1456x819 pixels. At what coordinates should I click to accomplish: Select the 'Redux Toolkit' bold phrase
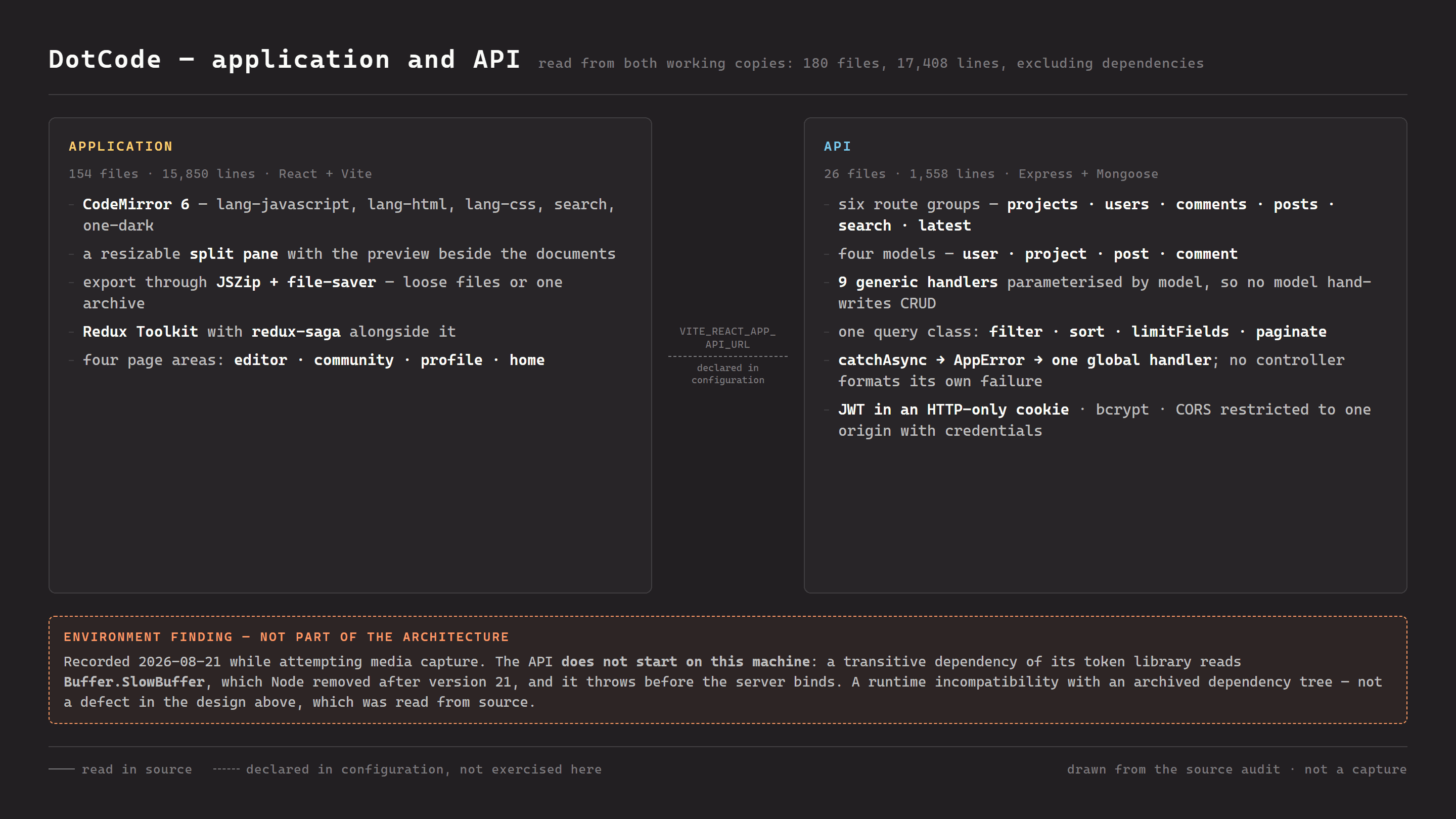[x=140, y=332]
